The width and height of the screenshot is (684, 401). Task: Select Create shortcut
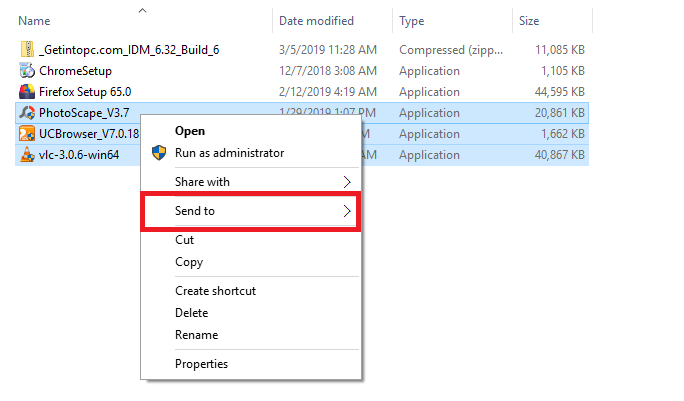pos(215,291)
